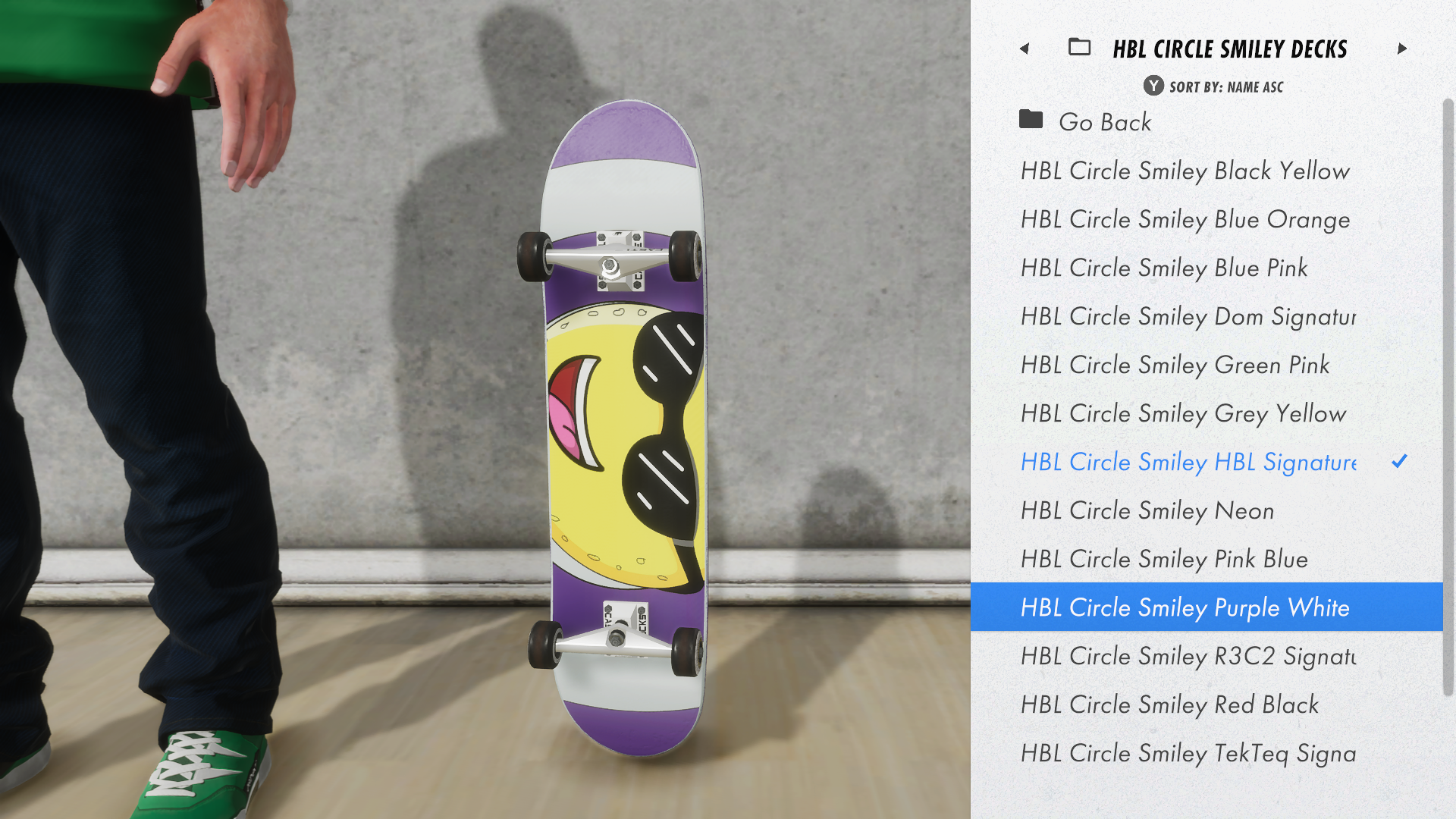Open the HBL Circle Smiley Decks folder title
This screenshot has height=819, width=1456.
[x=1230, y=49]
